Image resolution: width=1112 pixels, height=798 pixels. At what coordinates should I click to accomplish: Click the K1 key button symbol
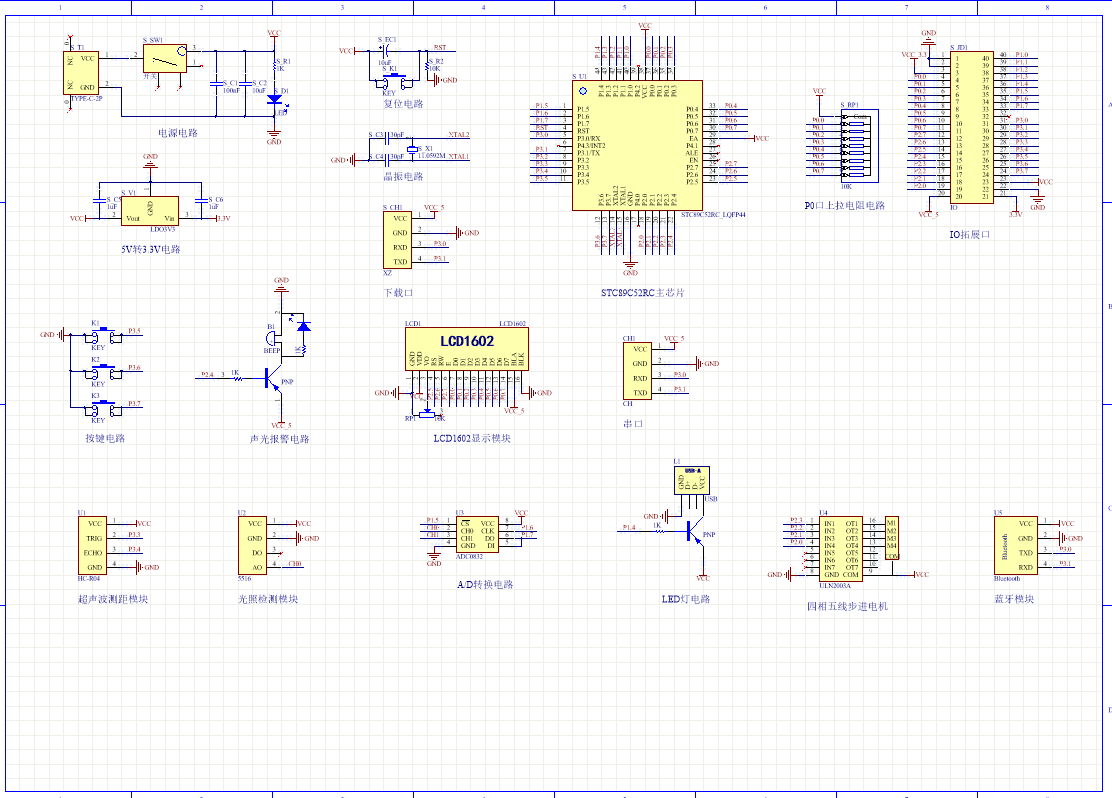coord(98,335)
